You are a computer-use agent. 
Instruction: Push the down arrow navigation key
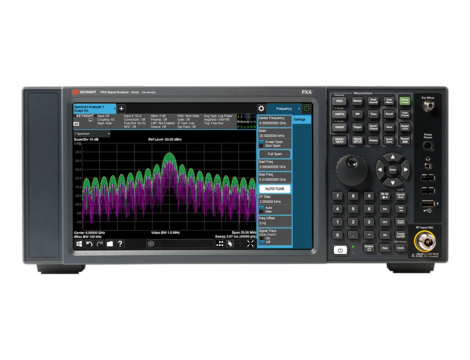(393, 183)
